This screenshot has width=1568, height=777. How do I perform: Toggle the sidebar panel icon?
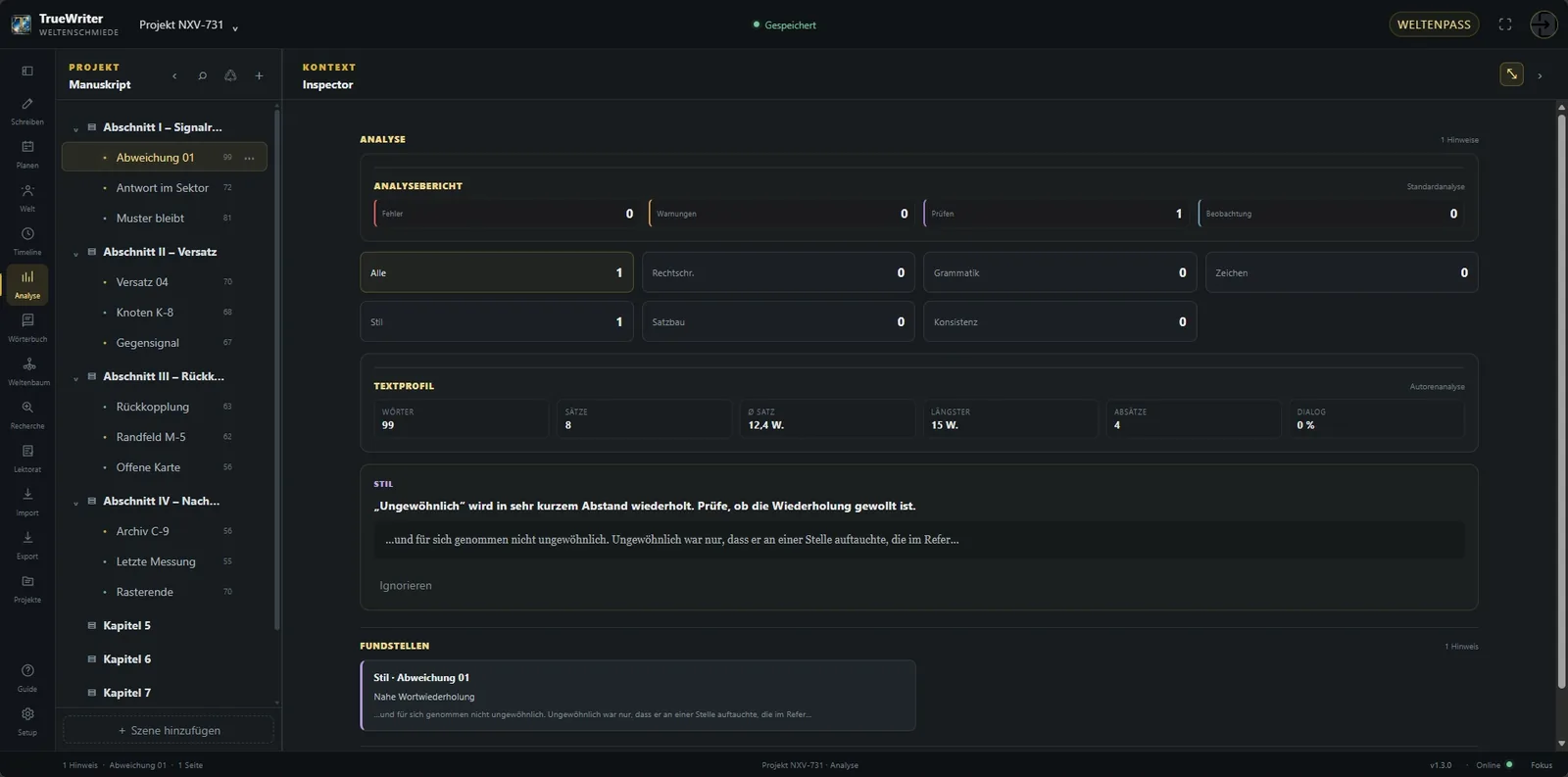point(27,71)
